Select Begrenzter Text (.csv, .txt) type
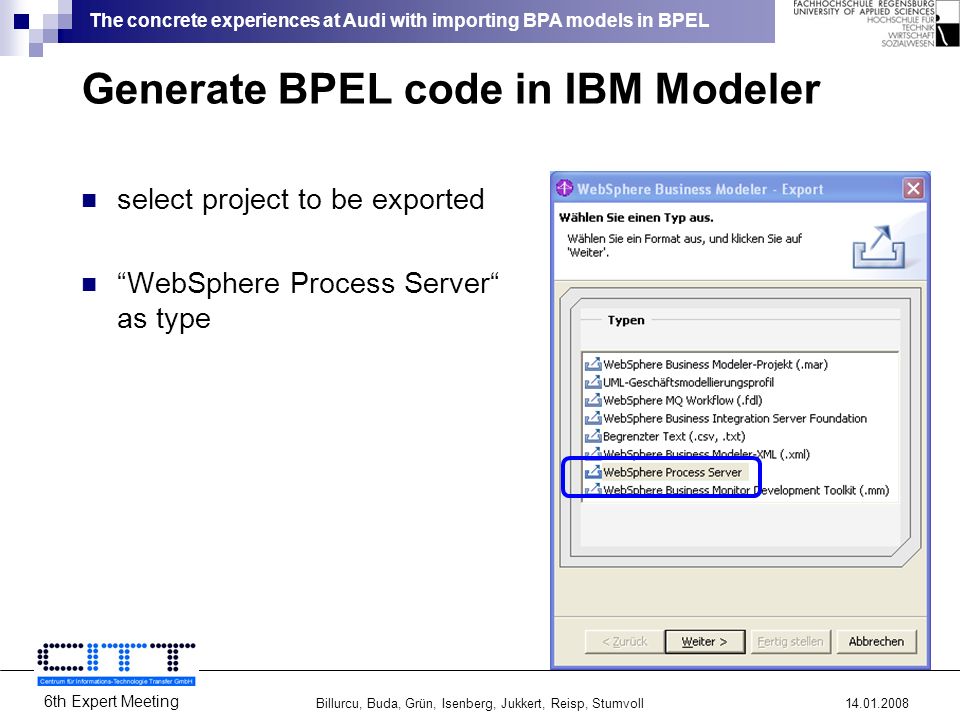960x720 pixels. [674, 436]
